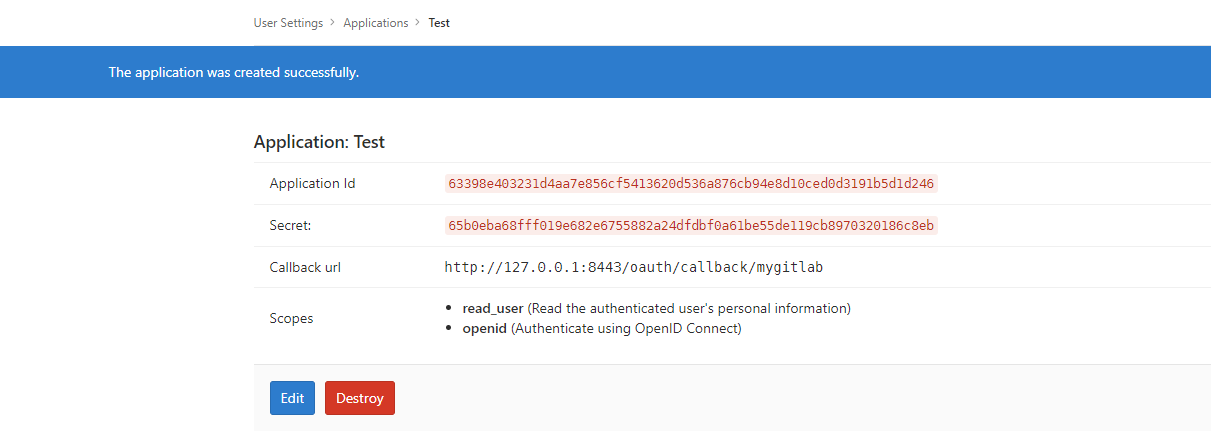The image size is (1211, 435).
Task: Click the chevron after Applications breadcrumb
Action: tap(418, 23)
